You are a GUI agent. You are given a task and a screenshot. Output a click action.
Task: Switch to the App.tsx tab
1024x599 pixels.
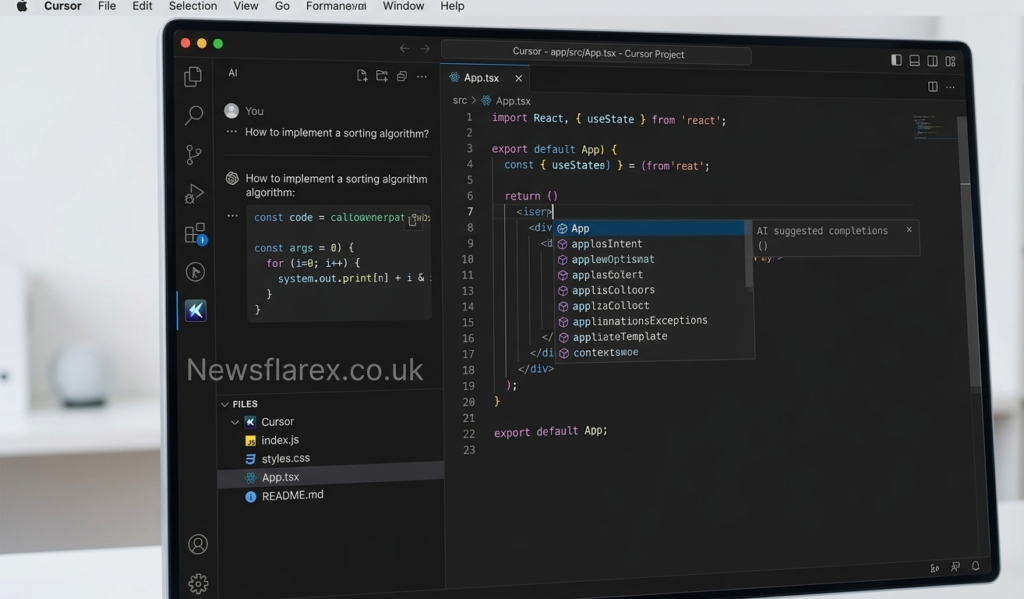[480, 77]
